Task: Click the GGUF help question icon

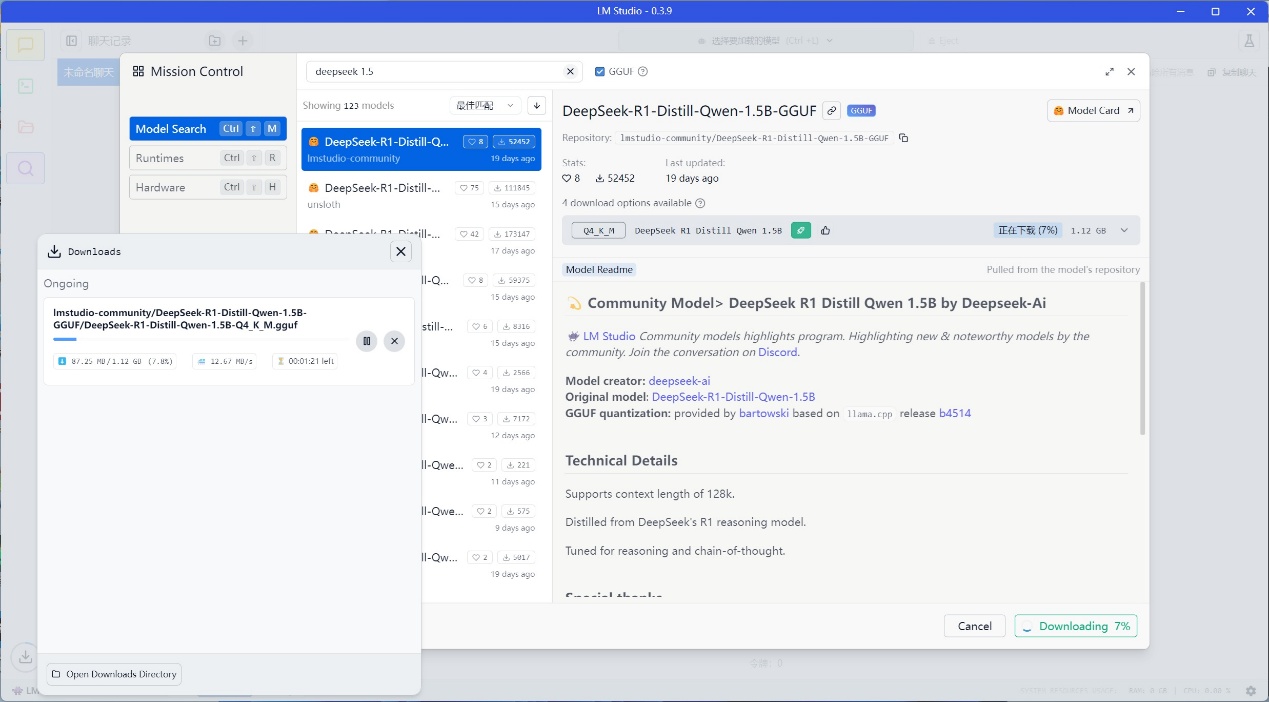Action: pos(643,72)
